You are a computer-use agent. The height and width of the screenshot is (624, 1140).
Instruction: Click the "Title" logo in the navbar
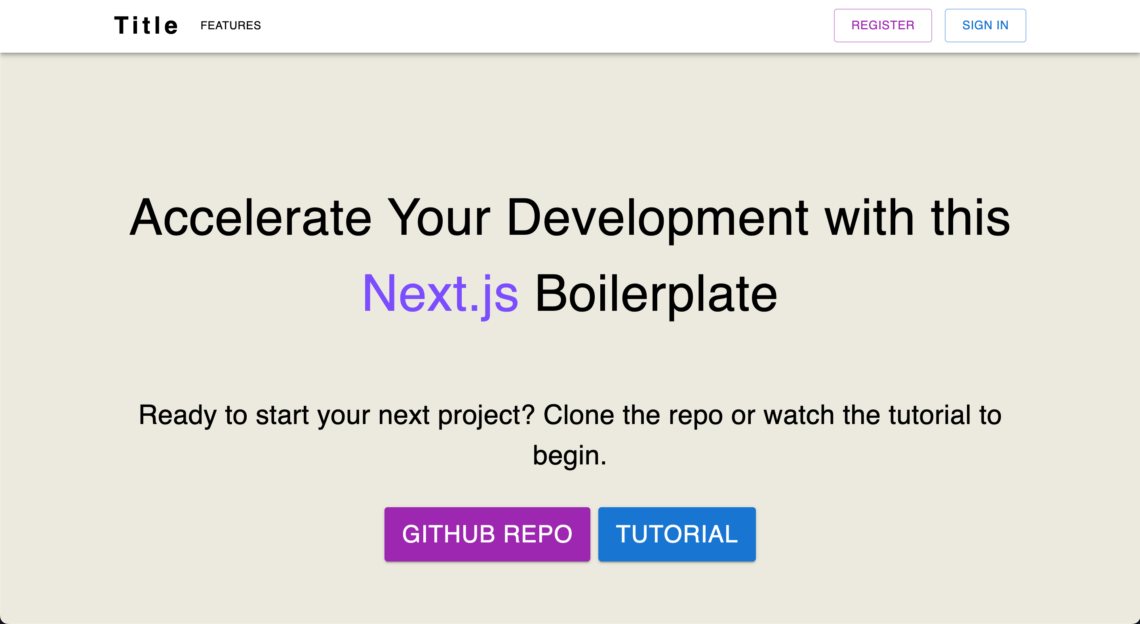[x=146, y=26]
